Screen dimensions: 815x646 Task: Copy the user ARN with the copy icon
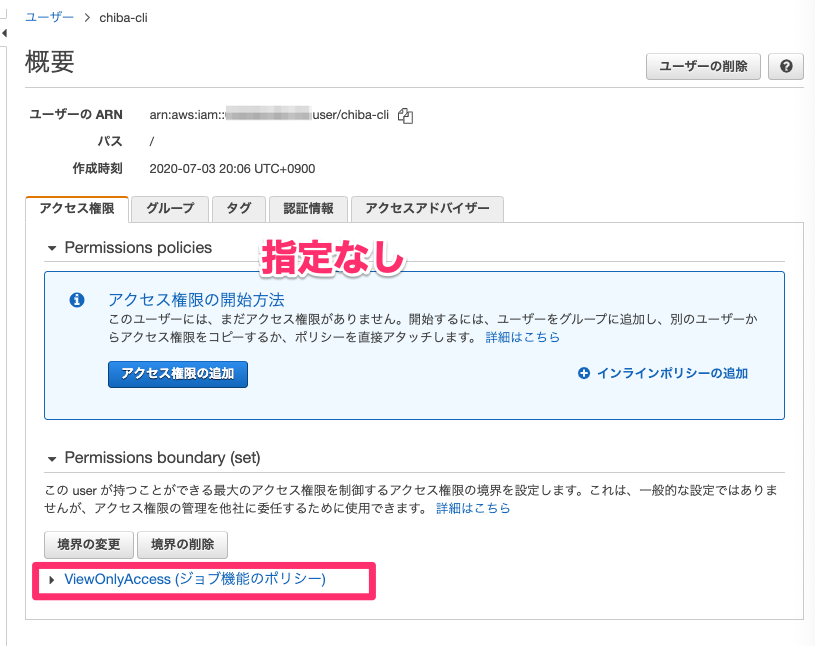click(405, 115)
